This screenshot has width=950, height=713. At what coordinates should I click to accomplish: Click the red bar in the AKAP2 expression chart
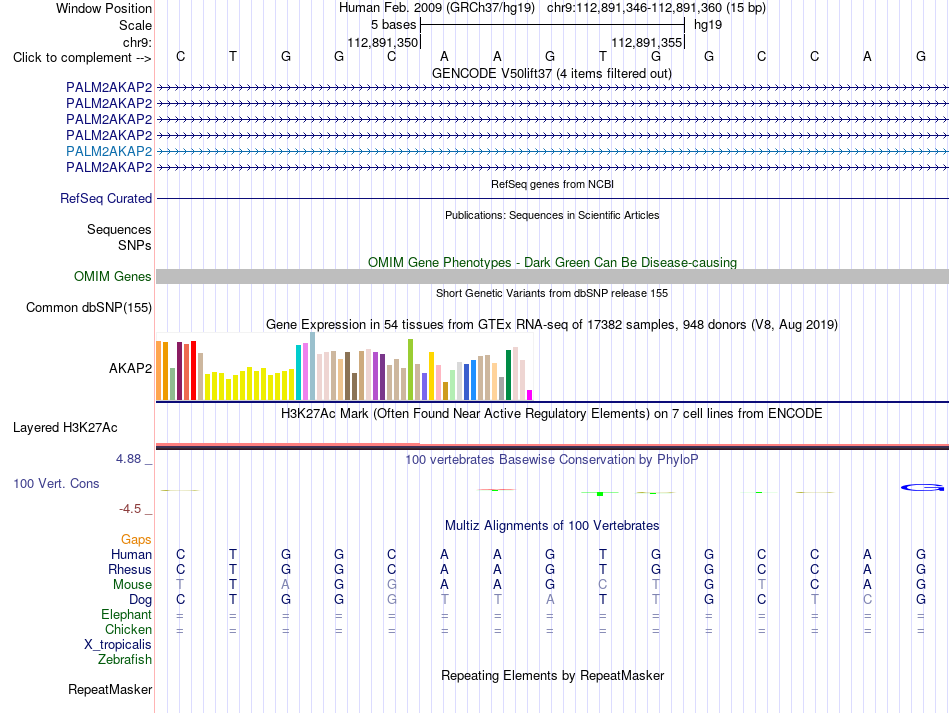point(193,371)
